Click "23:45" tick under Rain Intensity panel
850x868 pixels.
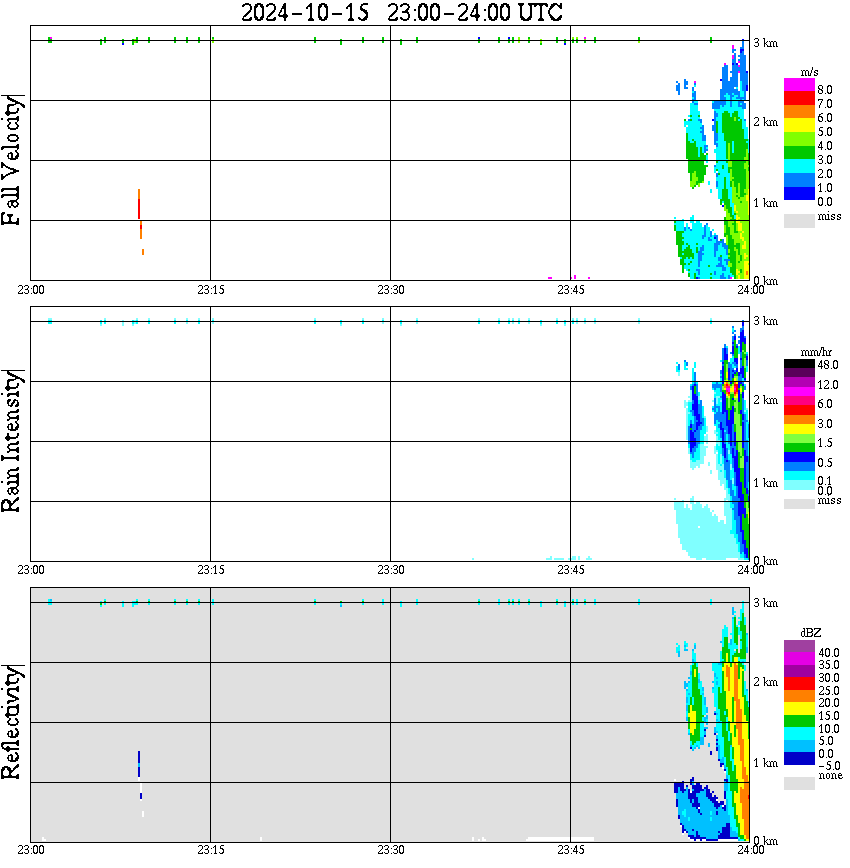tap(570, 570)
